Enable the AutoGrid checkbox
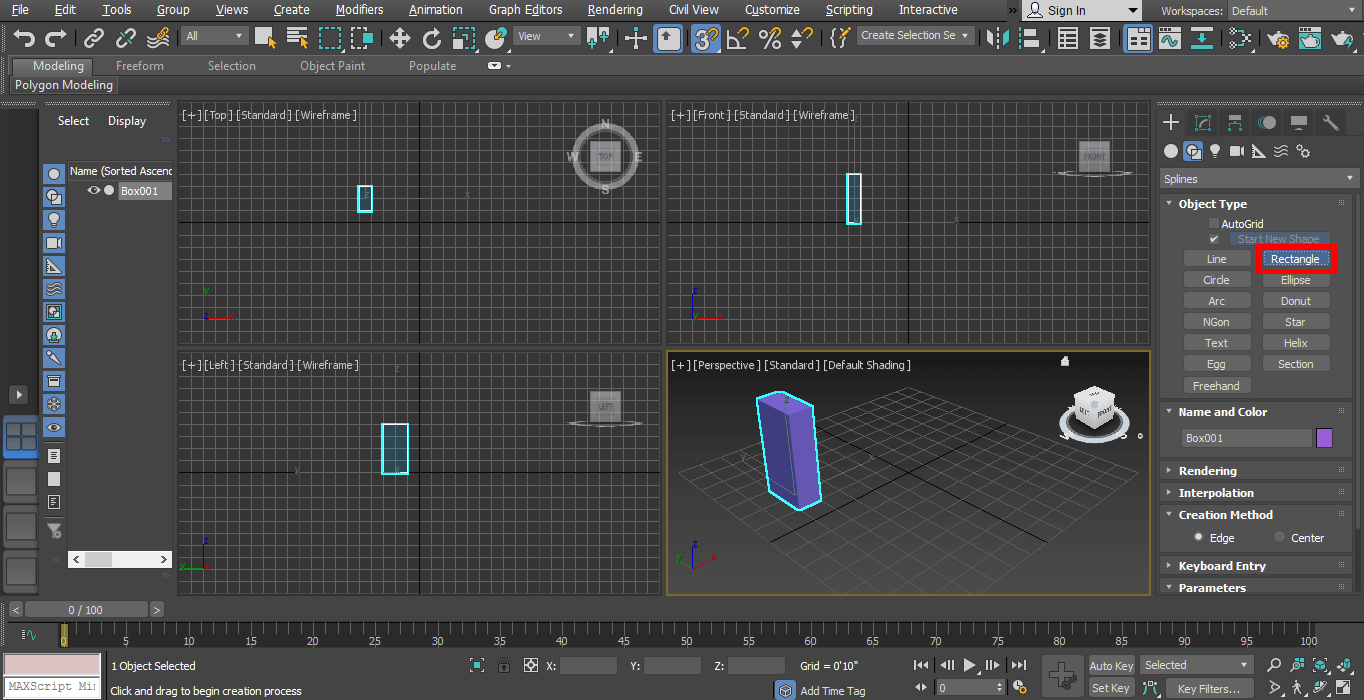 [1213, 222]
